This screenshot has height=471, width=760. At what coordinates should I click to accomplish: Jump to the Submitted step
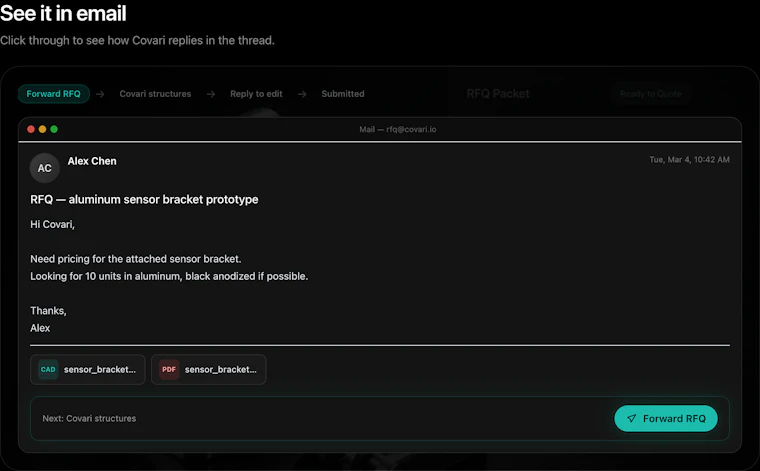tap(343, 94)
